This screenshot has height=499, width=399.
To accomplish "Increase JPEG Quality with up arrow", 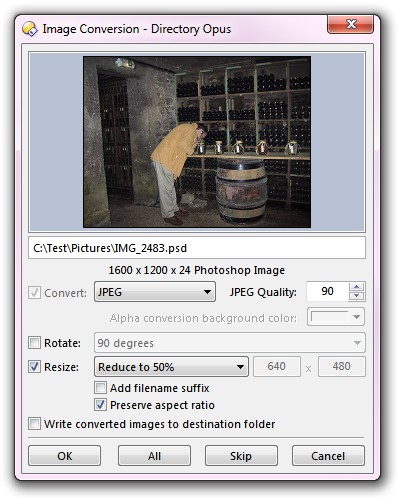I will pyautogui.click(x=357, y=287).
